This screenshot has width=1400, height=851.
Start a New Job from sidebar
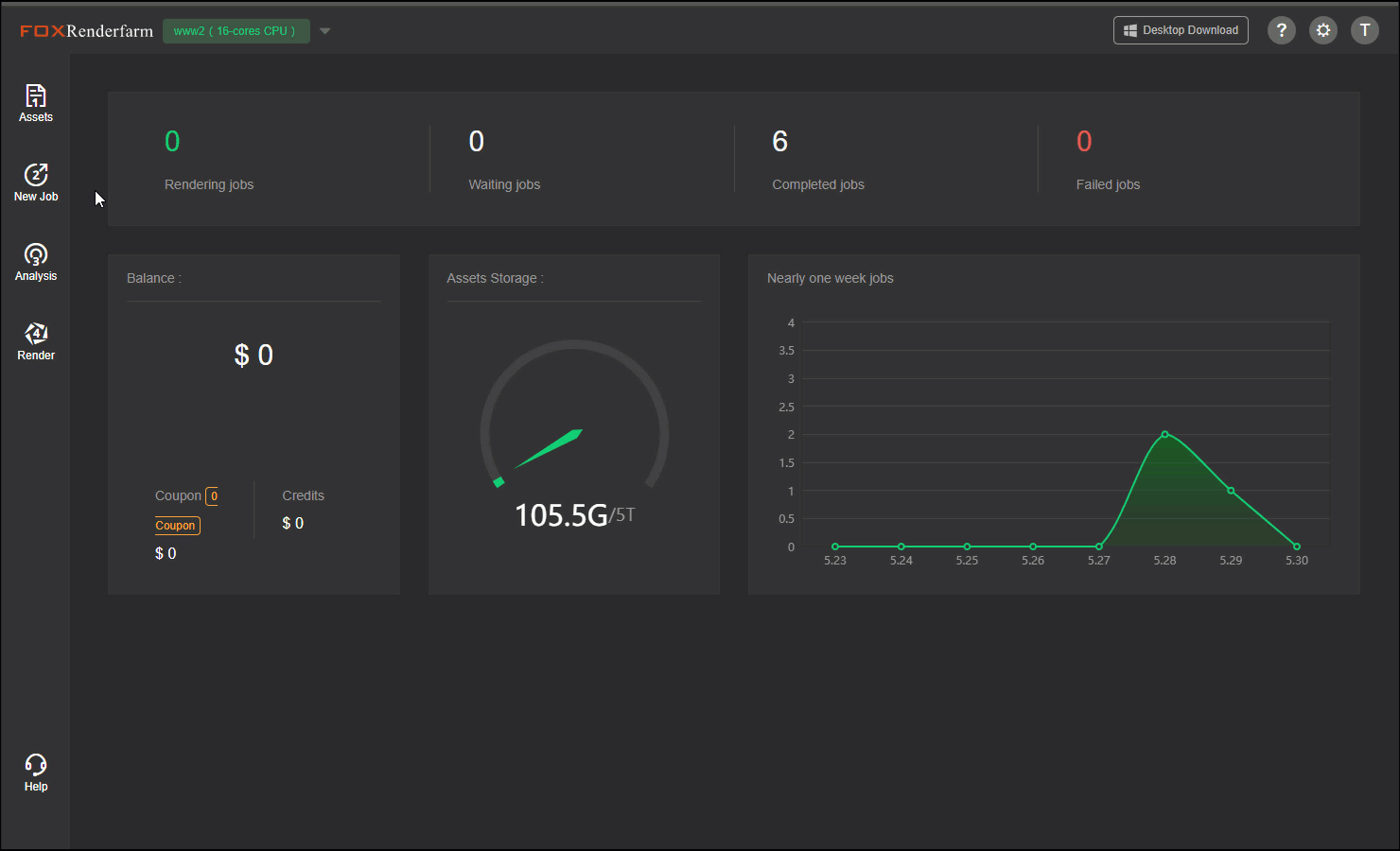[x=36, y=182]
